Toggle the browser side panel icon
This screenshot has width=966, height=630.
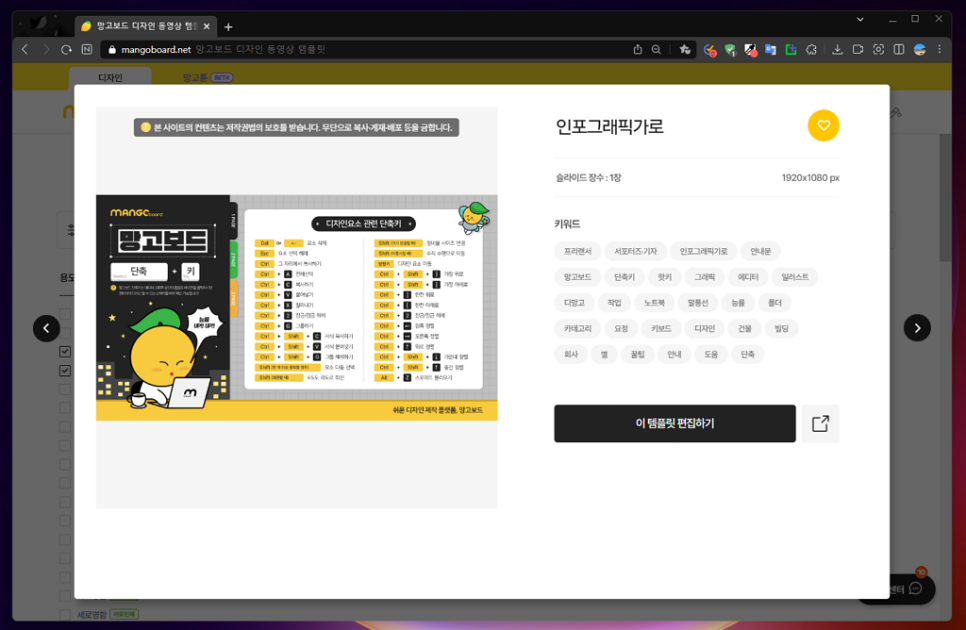pyautogui.click(x=899, y=49)
